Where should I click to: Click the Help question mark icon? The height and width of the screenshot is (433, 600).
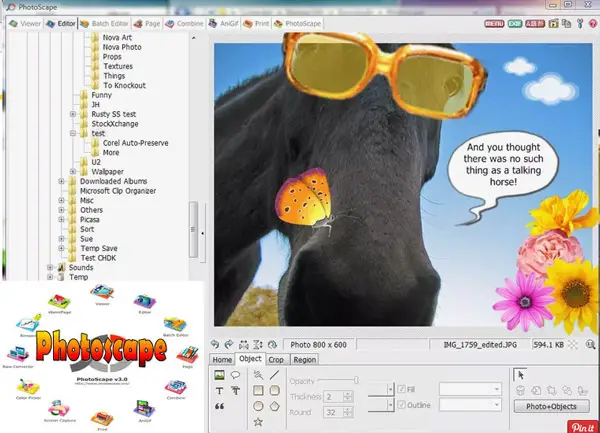pyautogui.click(x=593, y=23)
